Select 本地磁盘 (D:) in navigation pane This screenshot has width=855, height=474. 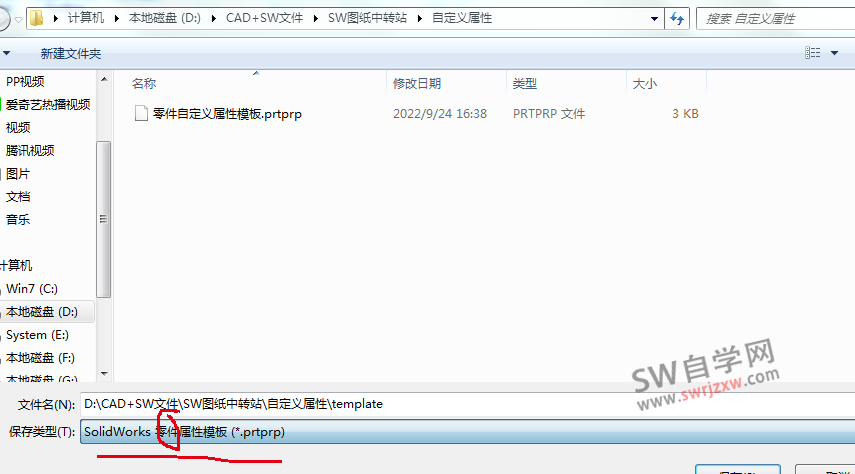pos(41,312)
